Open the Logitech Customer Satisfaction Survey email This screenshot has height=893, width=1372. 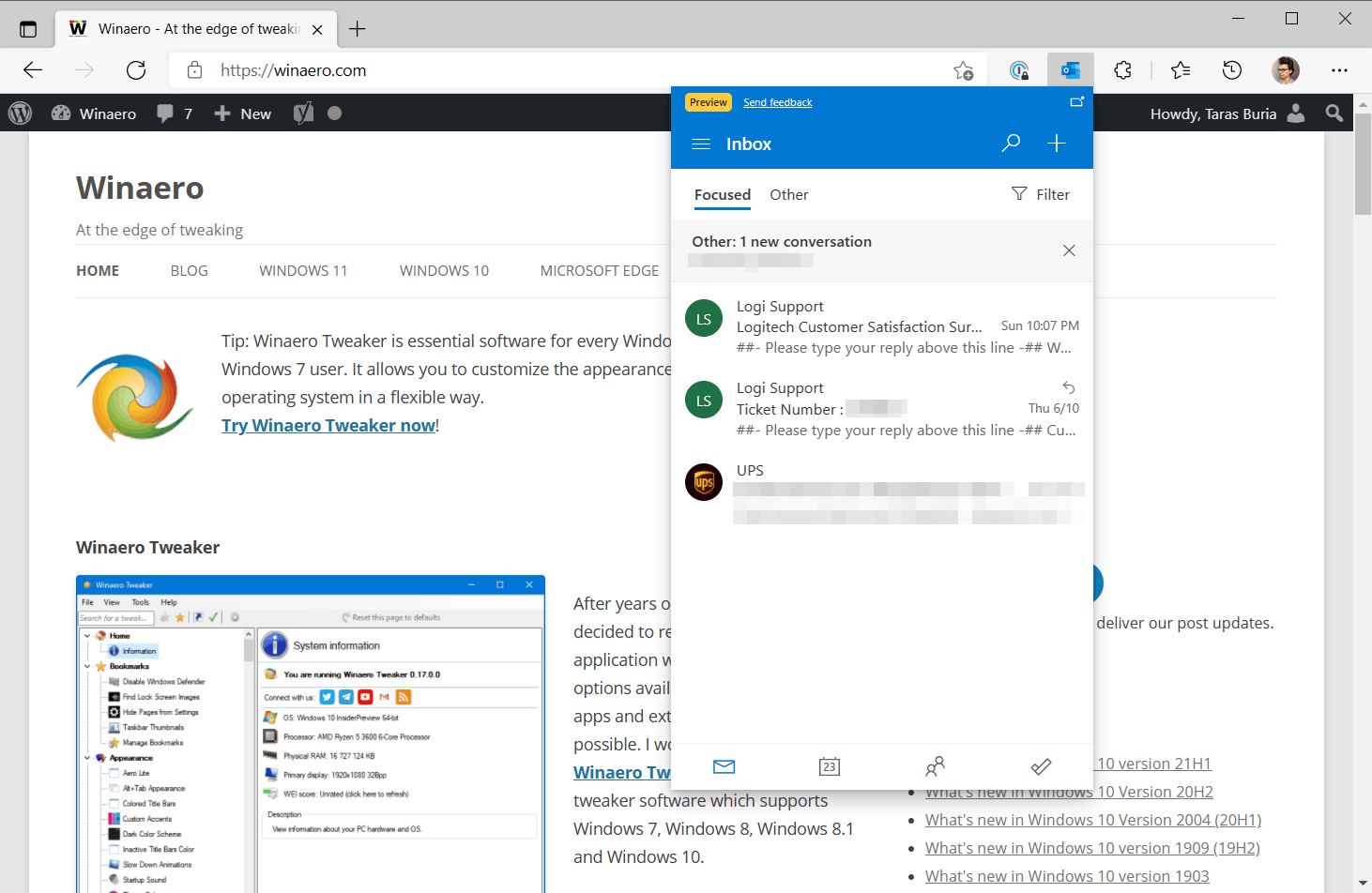tap(882, 326)
